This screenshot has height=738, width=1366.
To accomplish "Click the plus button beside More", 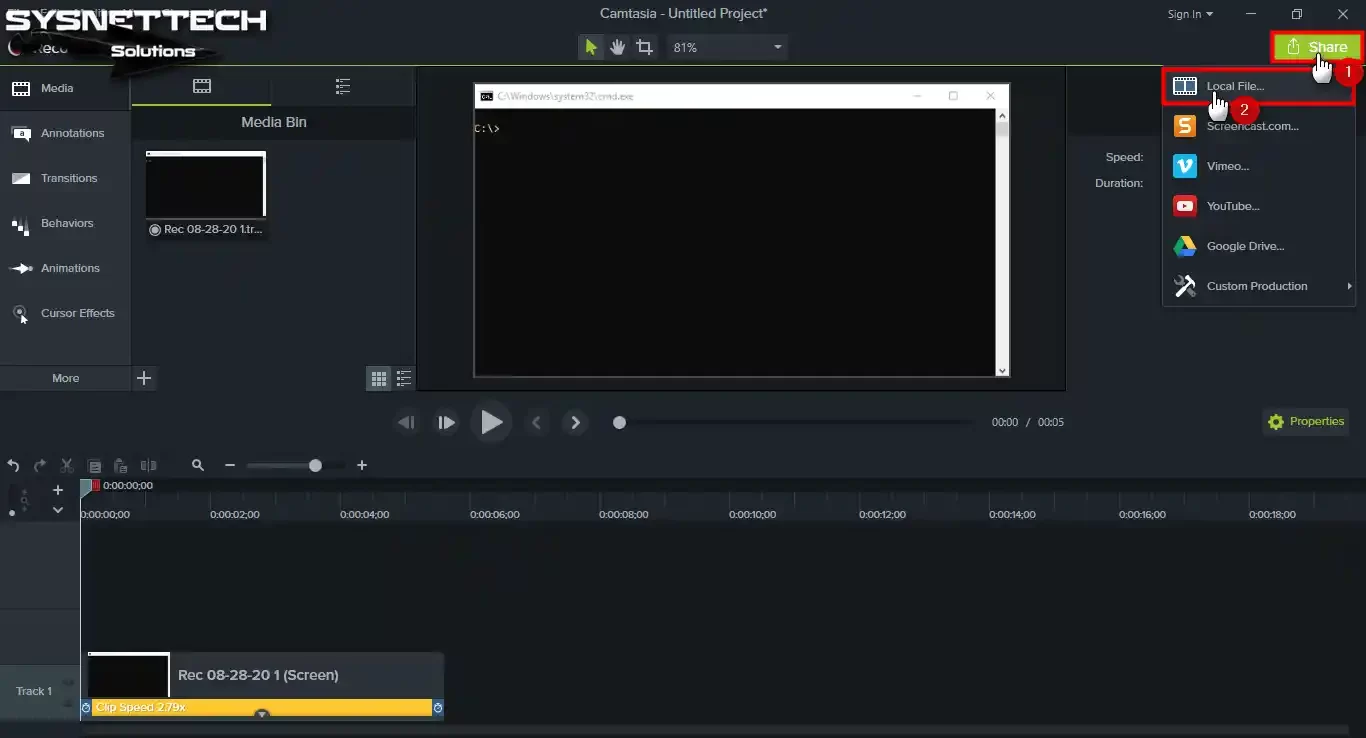I will [144, 378].
